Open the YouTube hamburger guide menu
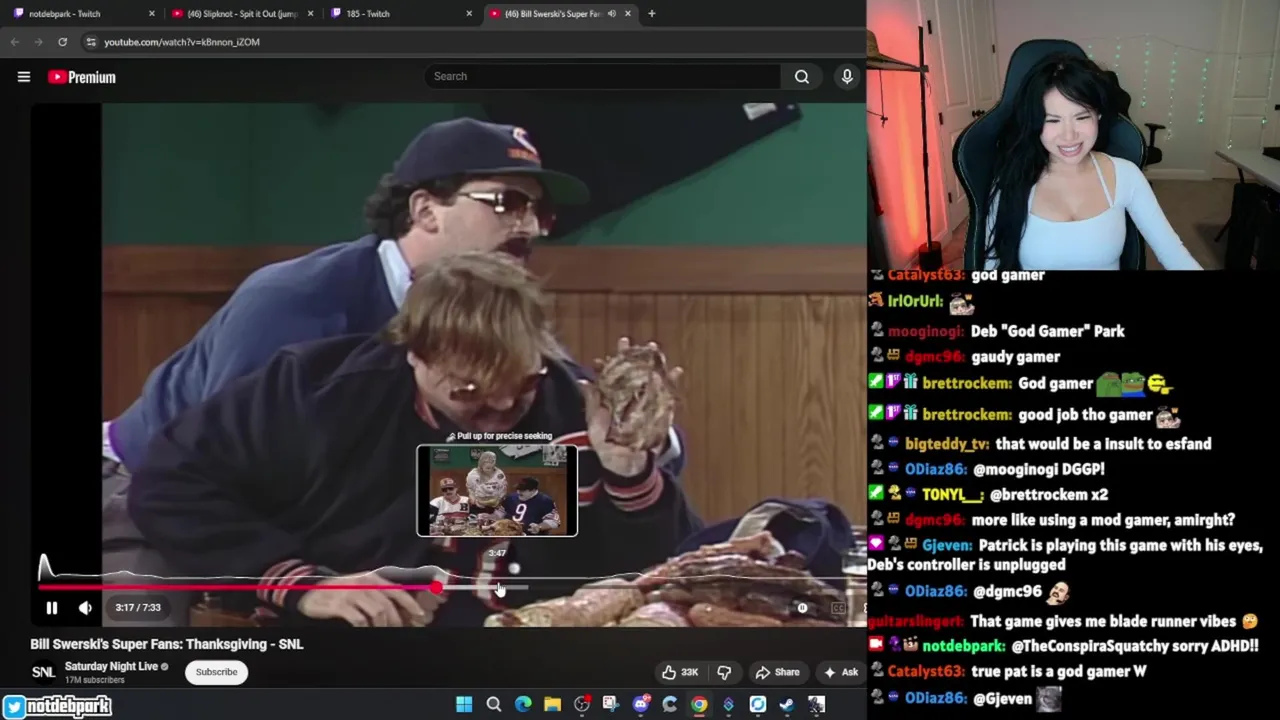The image size is (1280, 720). click(24, 77)
